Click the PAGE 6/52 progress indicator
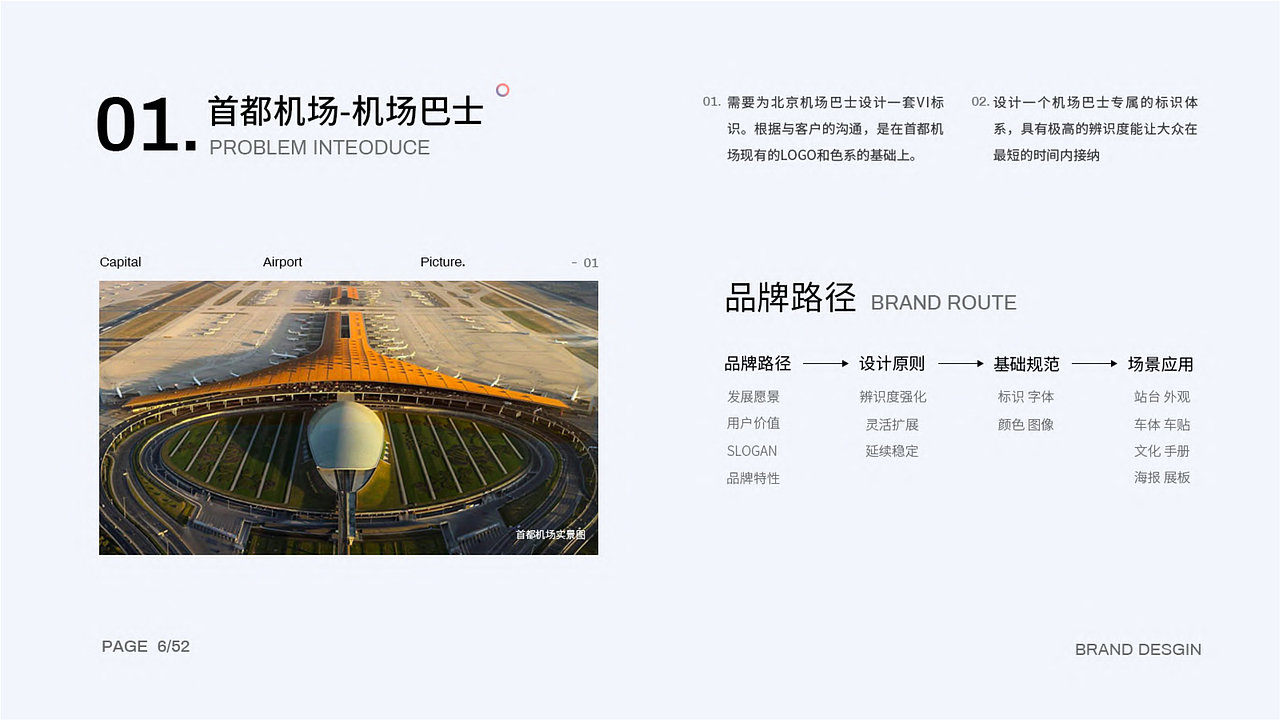The width and height of the screenshot is (1280, 720). (x=145, y=647)
